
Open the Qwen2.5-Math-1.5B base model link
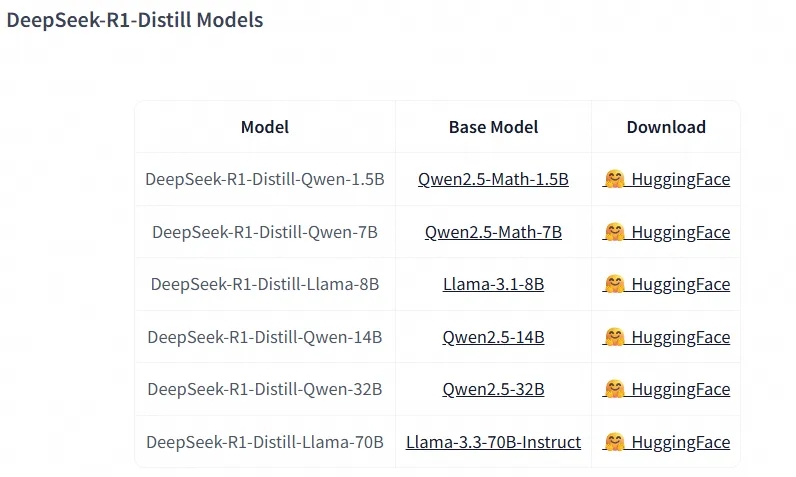[493, 179]
